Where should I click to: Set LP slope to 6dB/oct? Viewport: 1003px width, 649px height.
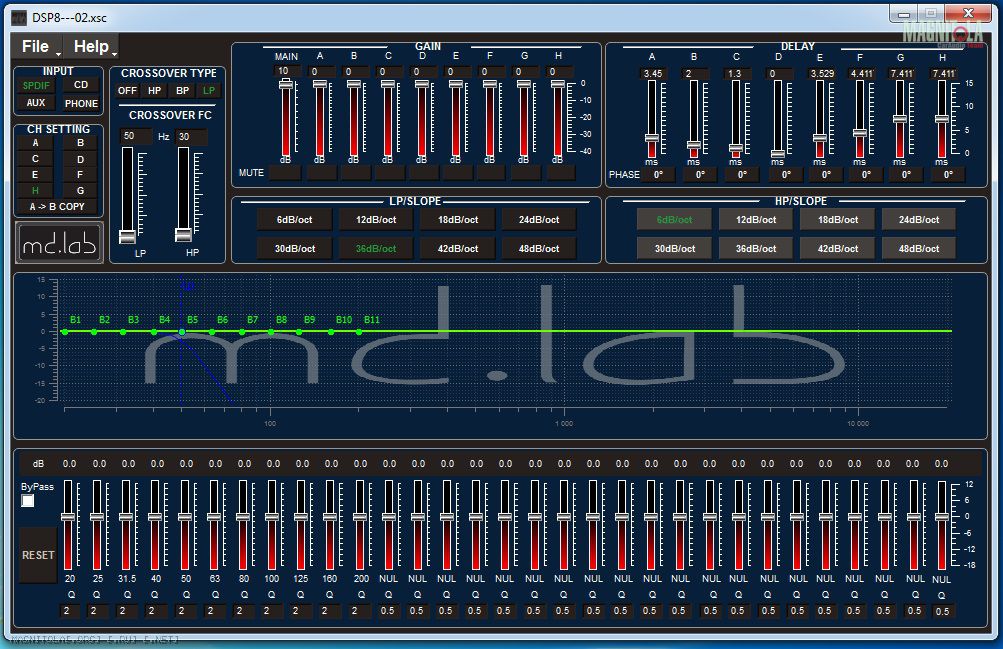point(294,220)
